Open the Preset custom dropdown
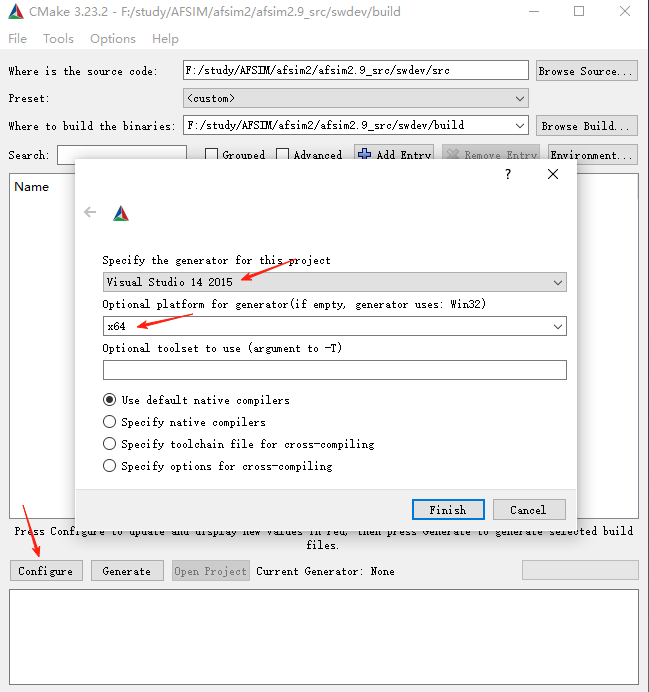This screenshot has height=692, width=649. [356, 98]
